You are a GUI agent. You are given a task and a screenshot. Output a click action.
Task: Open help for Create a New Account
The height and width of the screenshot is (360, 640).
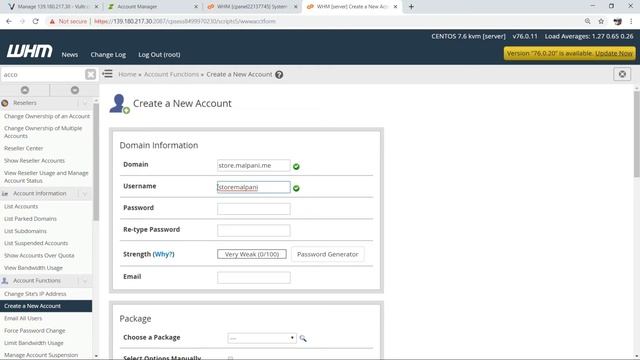[x=279, y=75]
